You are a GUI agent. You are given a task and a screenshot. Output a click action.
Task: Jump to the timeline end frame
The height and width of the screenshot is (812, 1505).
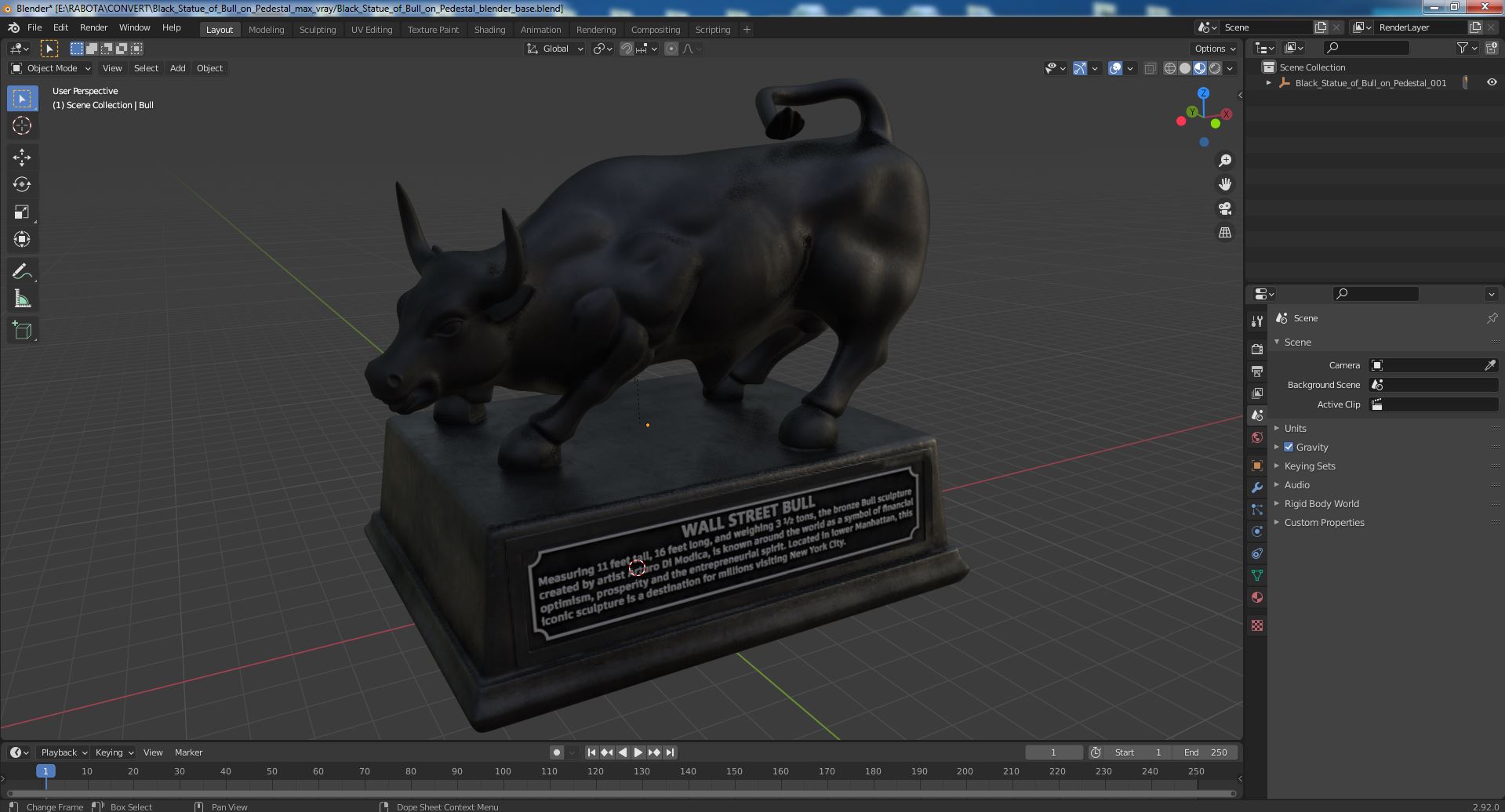pyautogui.click(x=670, y=752)
